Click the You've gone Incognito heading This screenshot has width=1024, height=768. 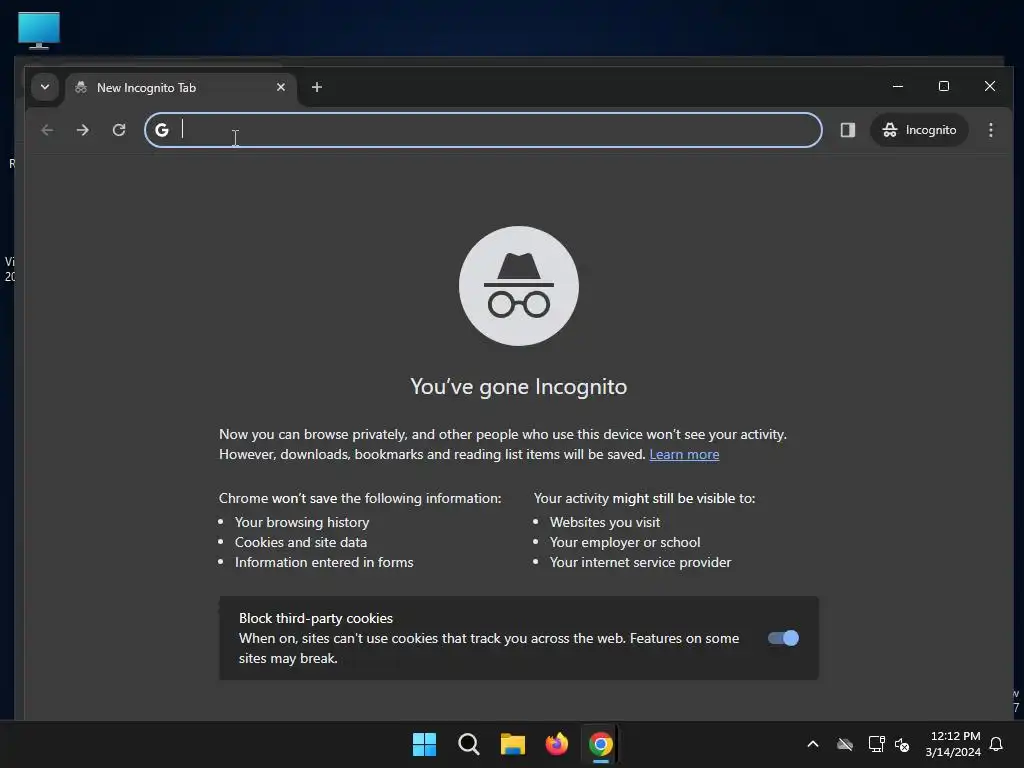pyautogui.click(x=519, y=387)
